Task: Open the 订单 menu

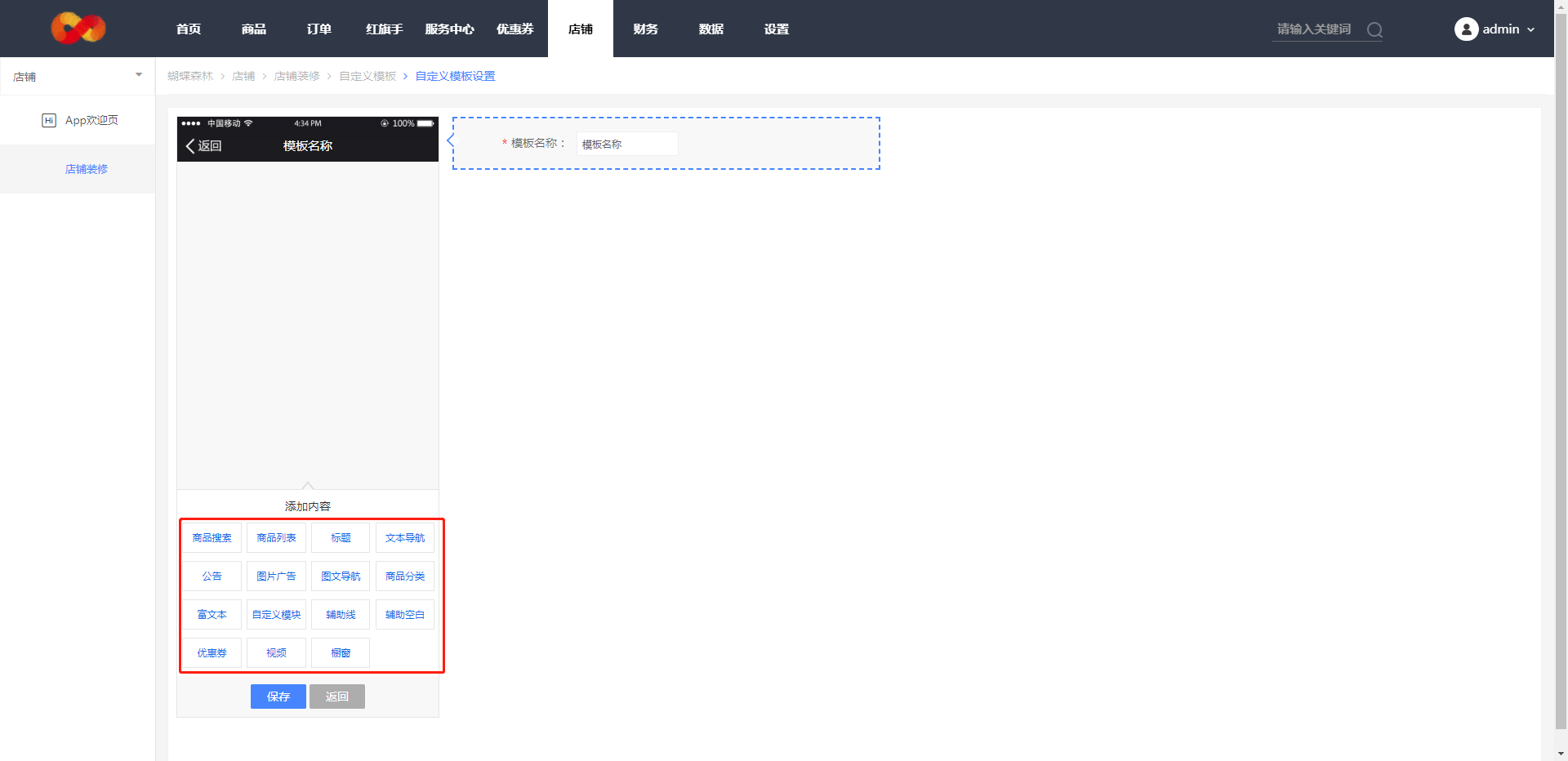Action: (x=319, y=29)
